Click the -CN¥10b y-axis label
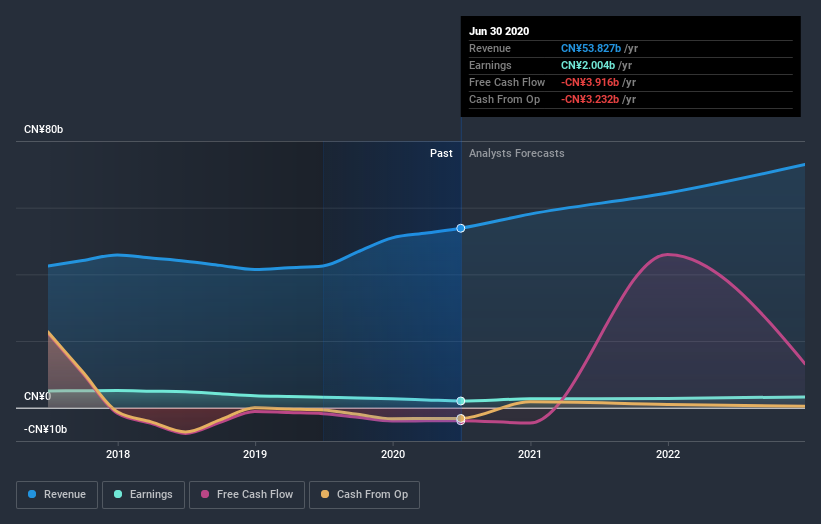The height and width of the screenshot is (524, 821). point(45,429)
